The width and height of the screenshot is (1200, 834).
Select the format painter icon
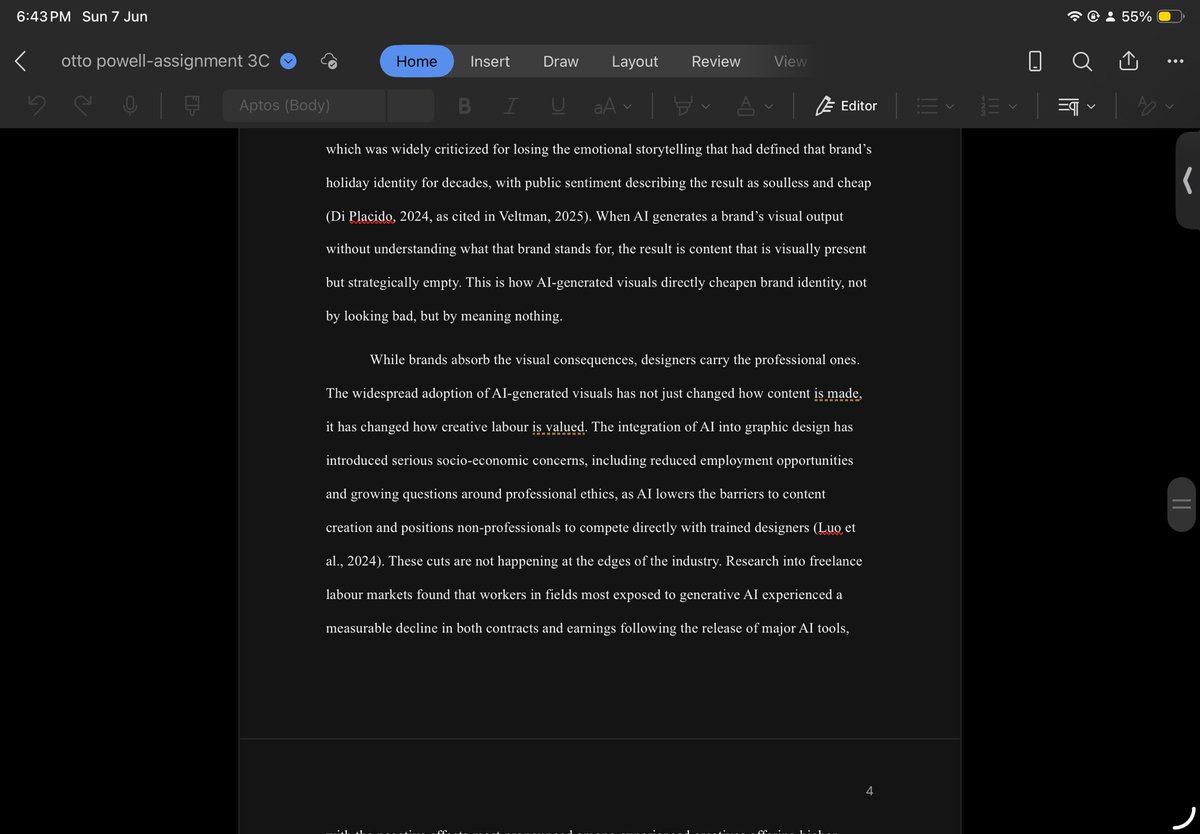[x=192, y=105]
